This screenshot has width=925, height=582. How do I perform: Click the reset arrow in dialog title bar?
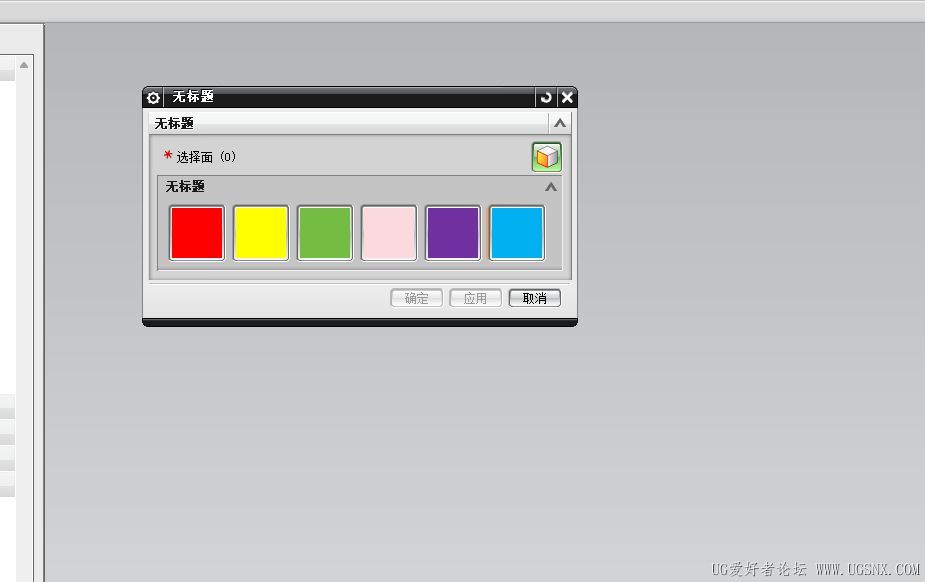click(x=546, y=97)
